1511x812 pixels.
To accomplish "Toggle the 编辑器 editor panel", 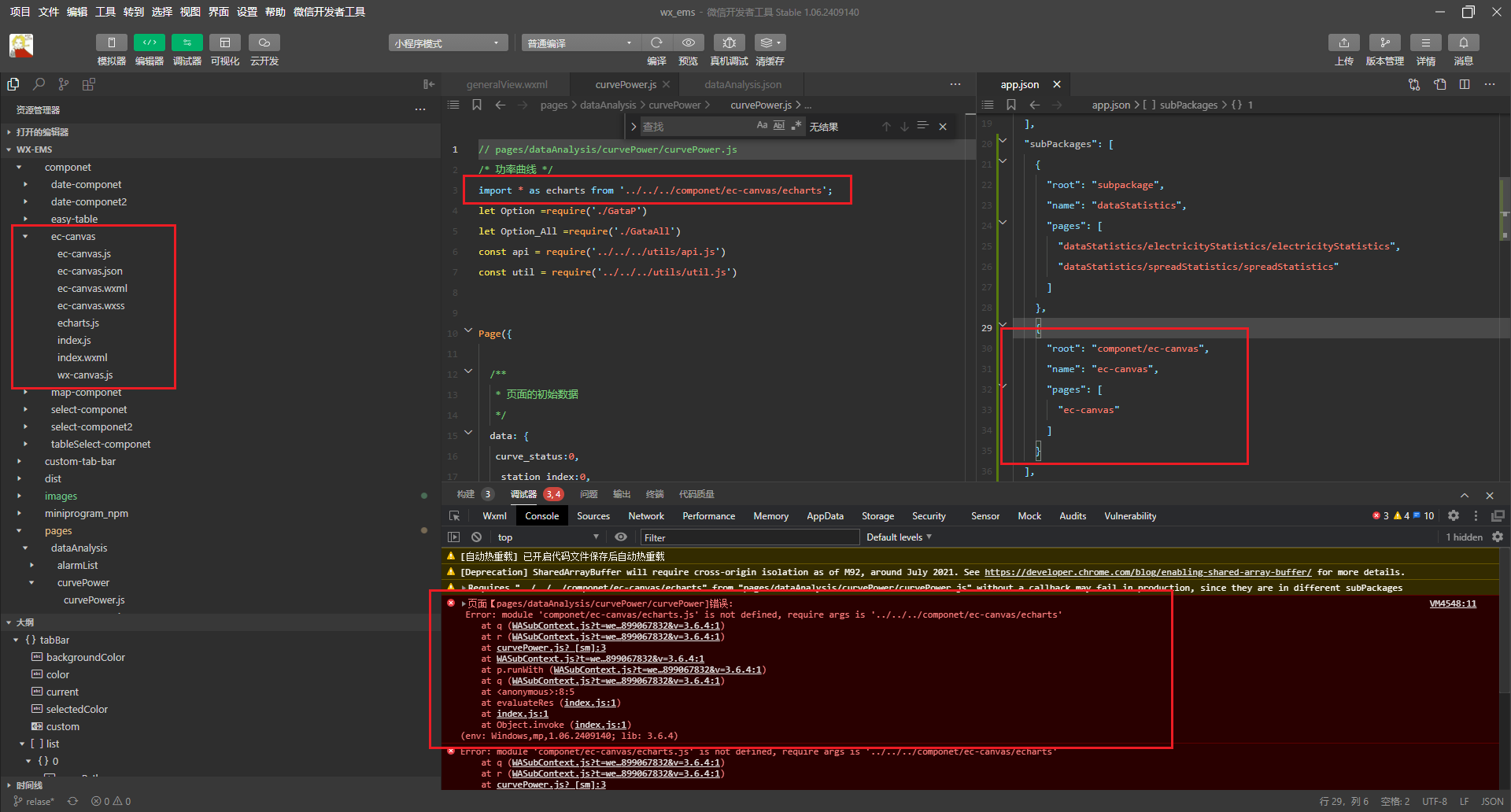I will (150, 42).
